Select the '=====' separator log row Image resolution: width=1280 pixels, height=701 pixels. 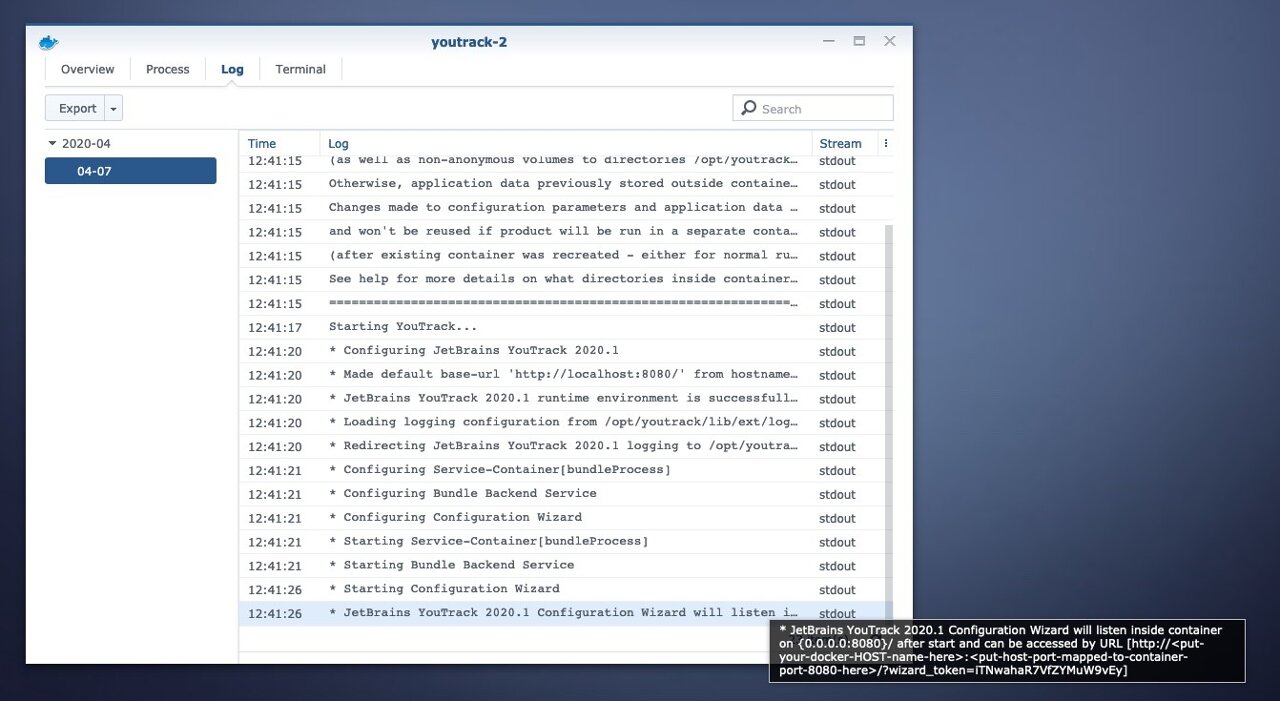pos(562,303)
